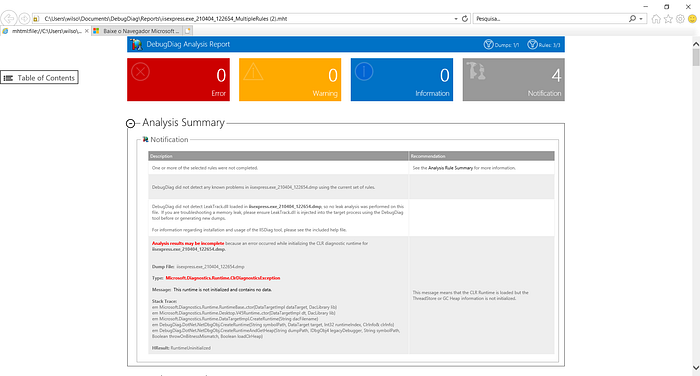The height and width of the screenshot is (376, 700).
Task: Click the Error X circle icon
Action: (x=140, y=72)
